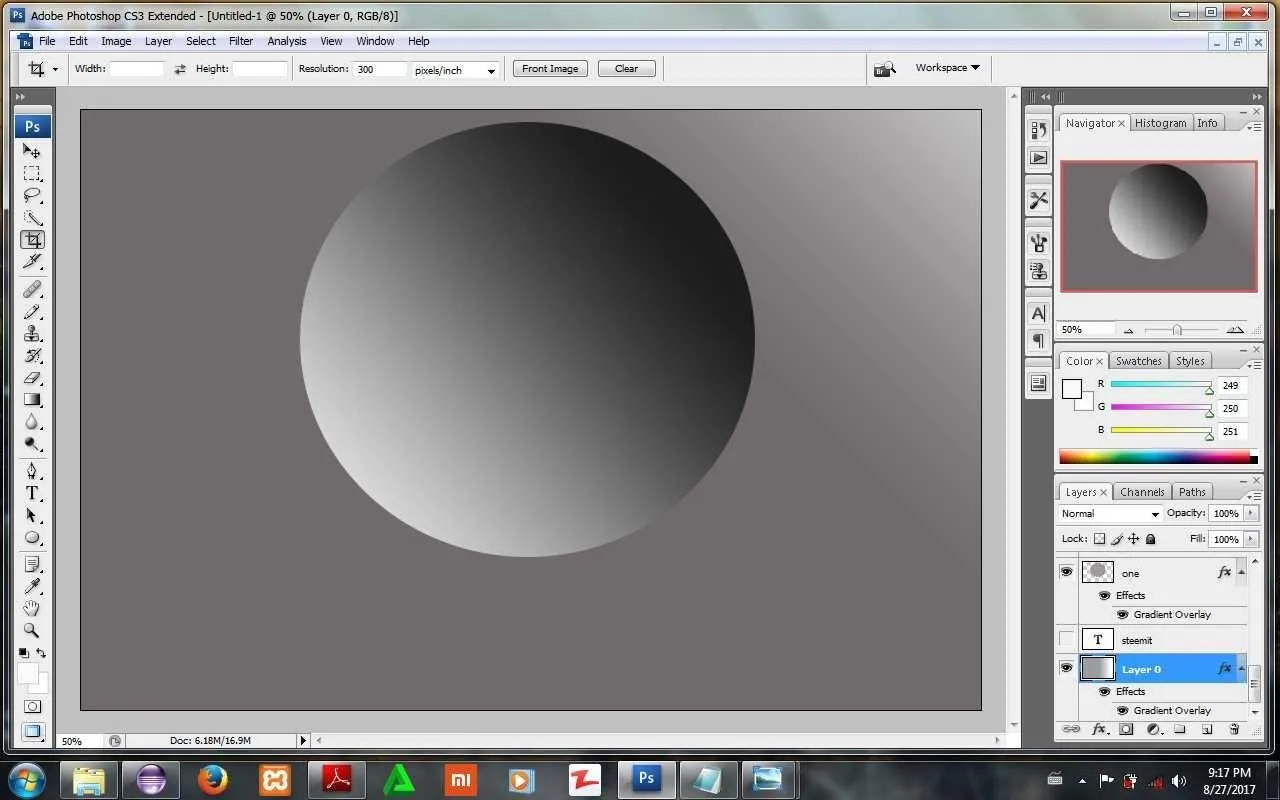Select the Rectangular Marquee tool
The image size is (1280, 800).
point(32,173)
